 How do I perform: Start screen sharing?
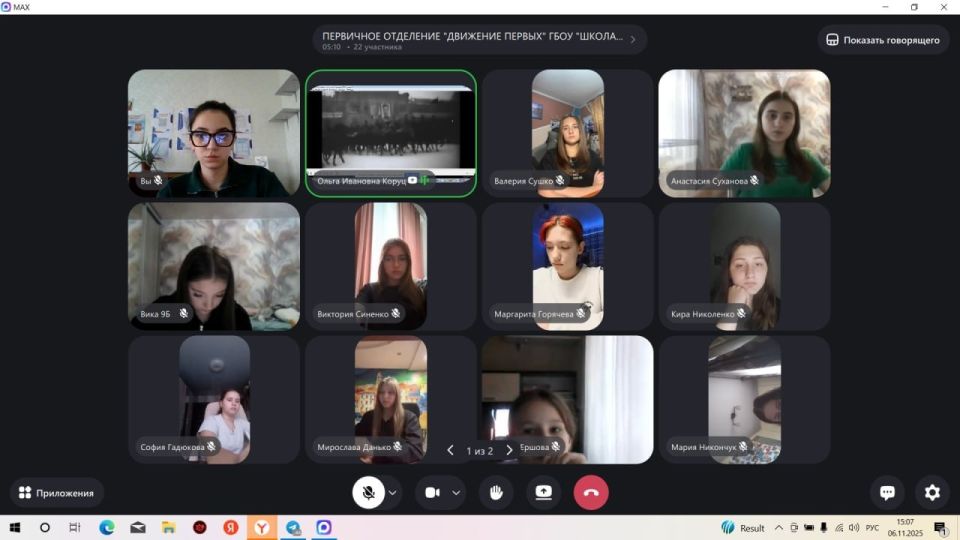pos(544,492)
